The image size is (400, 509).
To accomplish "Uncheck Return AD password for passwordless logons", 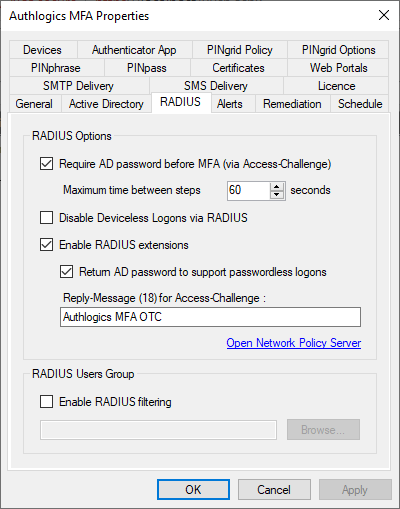I will [66, 272].
